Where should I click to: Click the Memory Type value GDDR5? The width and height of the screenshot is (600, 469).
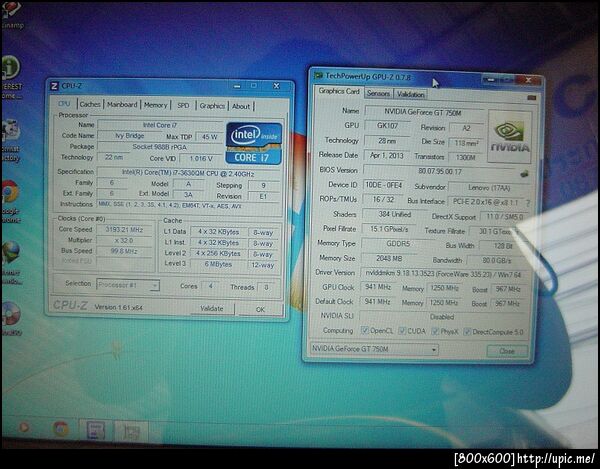(x=398, y=243)
